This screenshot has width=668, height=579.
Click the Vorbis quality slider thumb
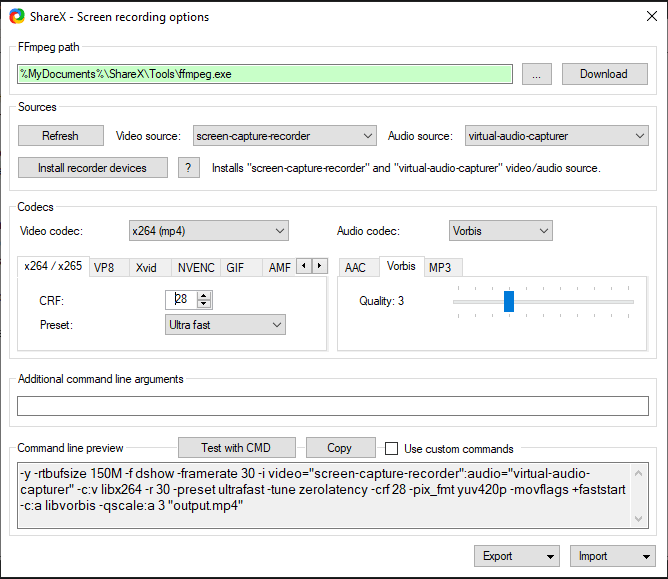click(509, 301)
